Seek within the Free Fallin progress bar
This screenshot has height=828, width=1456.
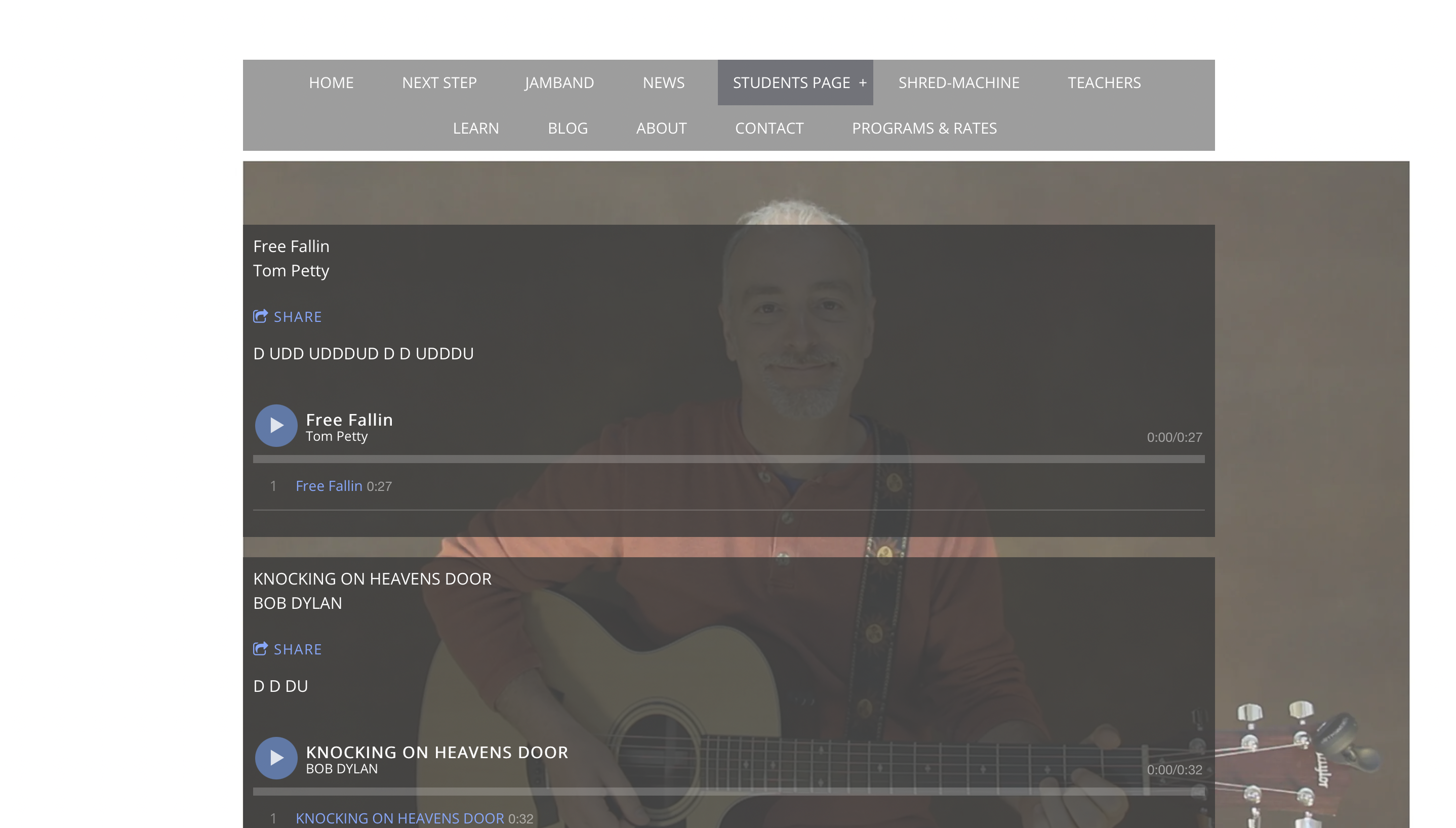729,459
